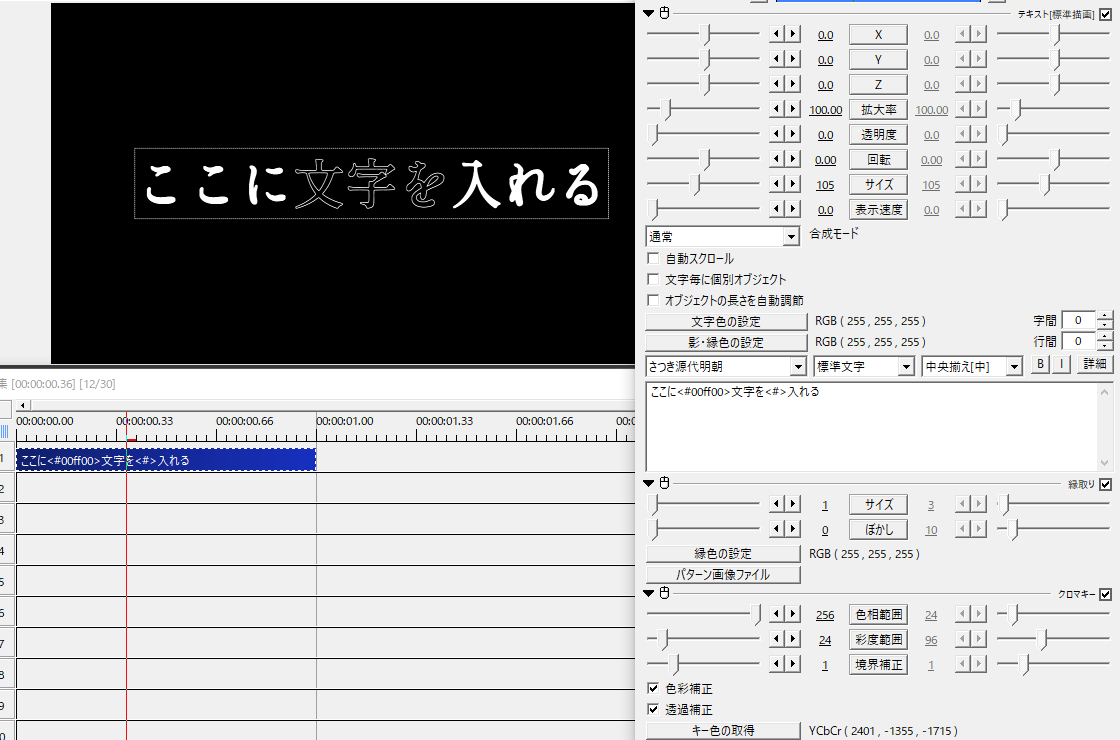The height and width of the screenshot is (740, 1120).
Task: Click the Italic (I) text style button
Action: (x=1061, y=366)
